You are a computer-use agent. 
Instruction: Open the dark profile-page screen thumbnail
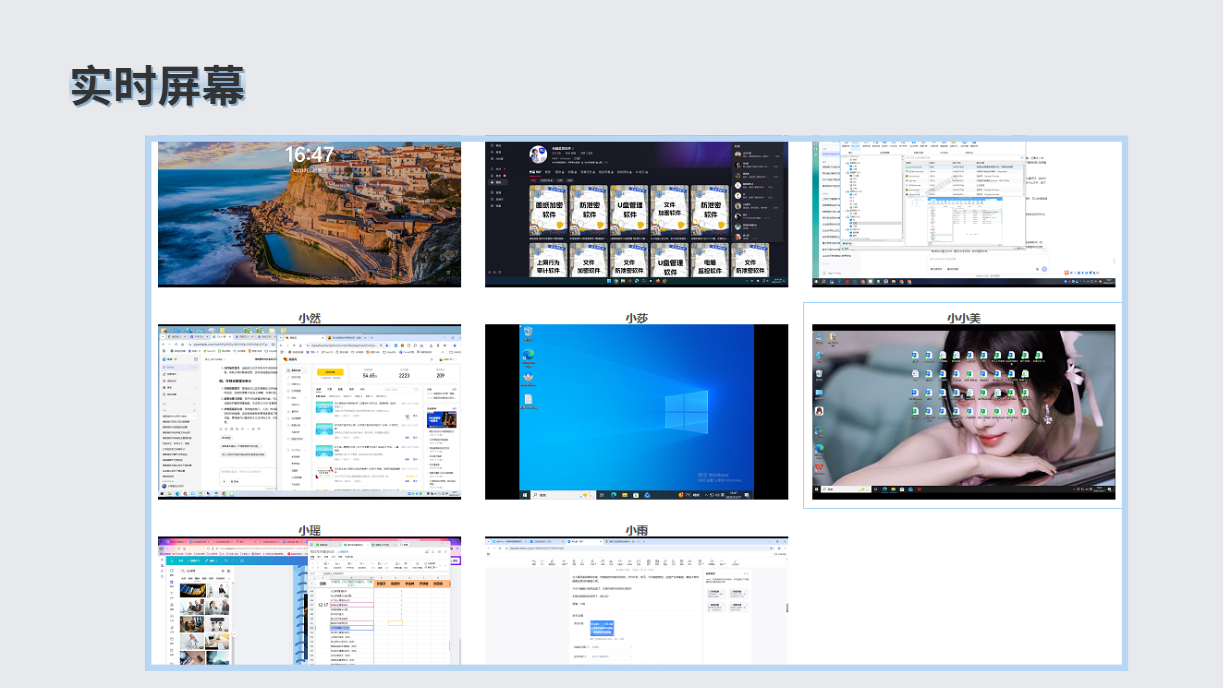(x=637, y=214)
